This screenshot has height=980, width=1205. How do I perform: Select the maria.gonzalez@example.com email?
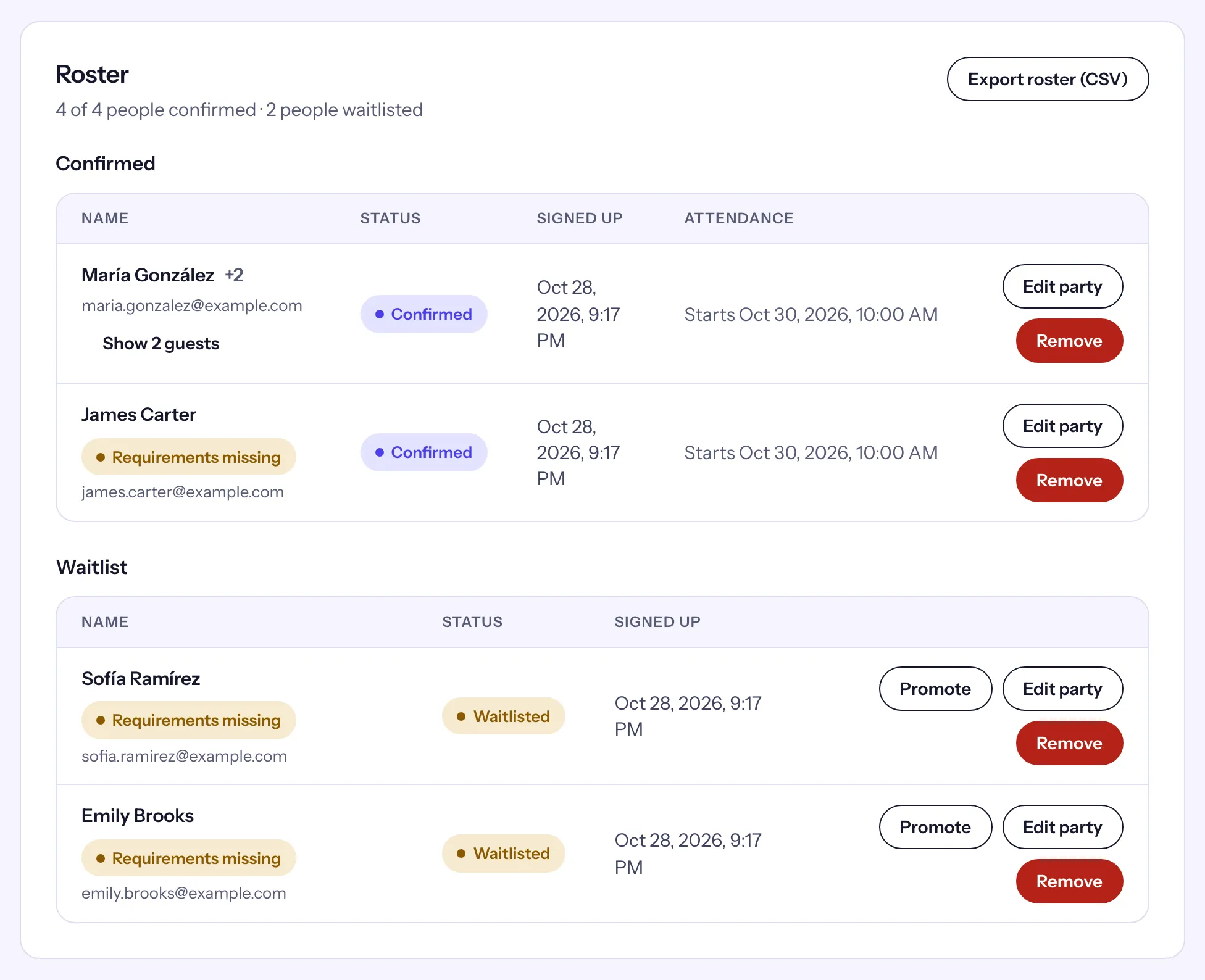pos(192,305)
